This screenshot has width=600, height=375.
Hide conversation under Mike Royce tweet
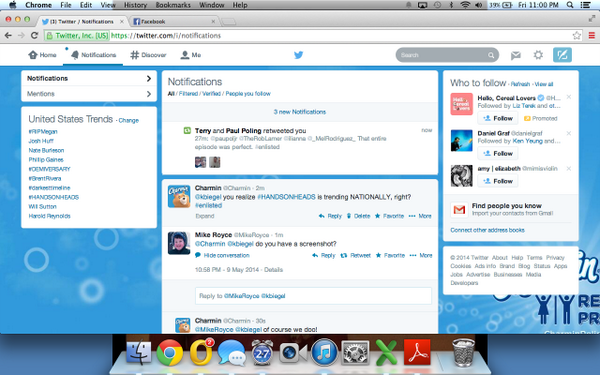[222, 256]
